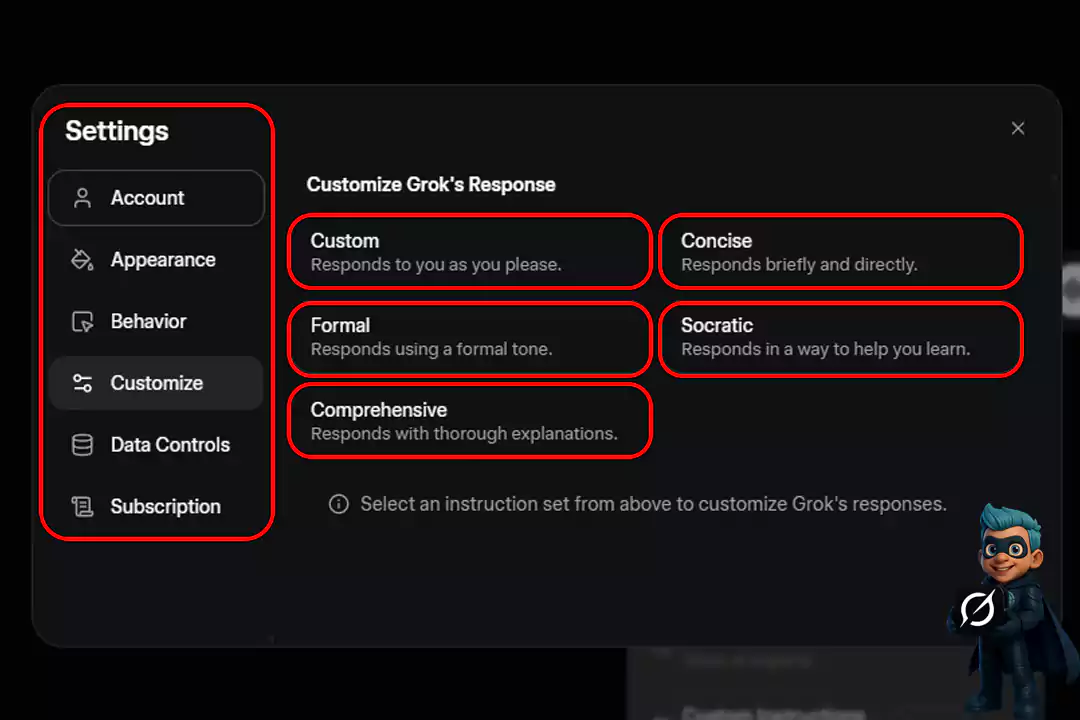Image resolution: width=1080 pixels, height=720 pixels.
Task: Select the Custom response style
Action: pyautogui.click(x=469, y=251)
